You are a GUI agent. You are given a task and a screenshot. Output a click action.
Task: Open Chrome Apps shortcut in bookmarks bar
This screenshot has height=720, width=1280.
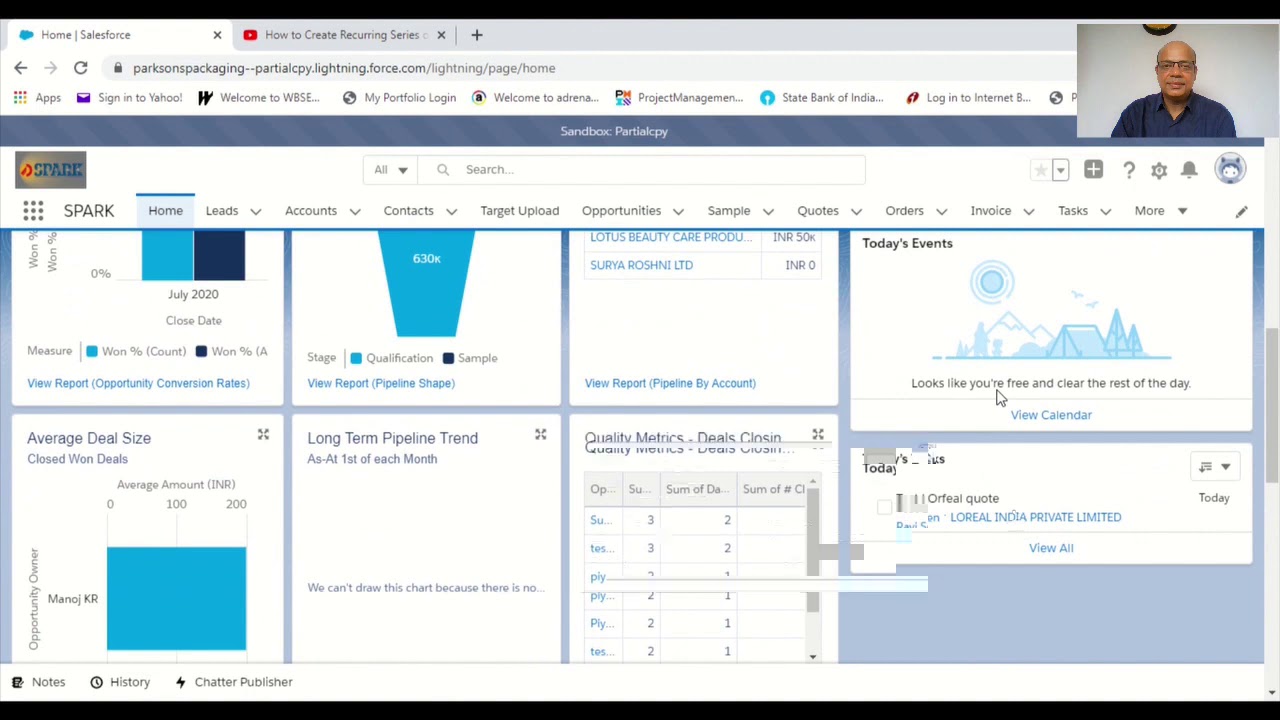pyautogui.click(x=37, y=98)
